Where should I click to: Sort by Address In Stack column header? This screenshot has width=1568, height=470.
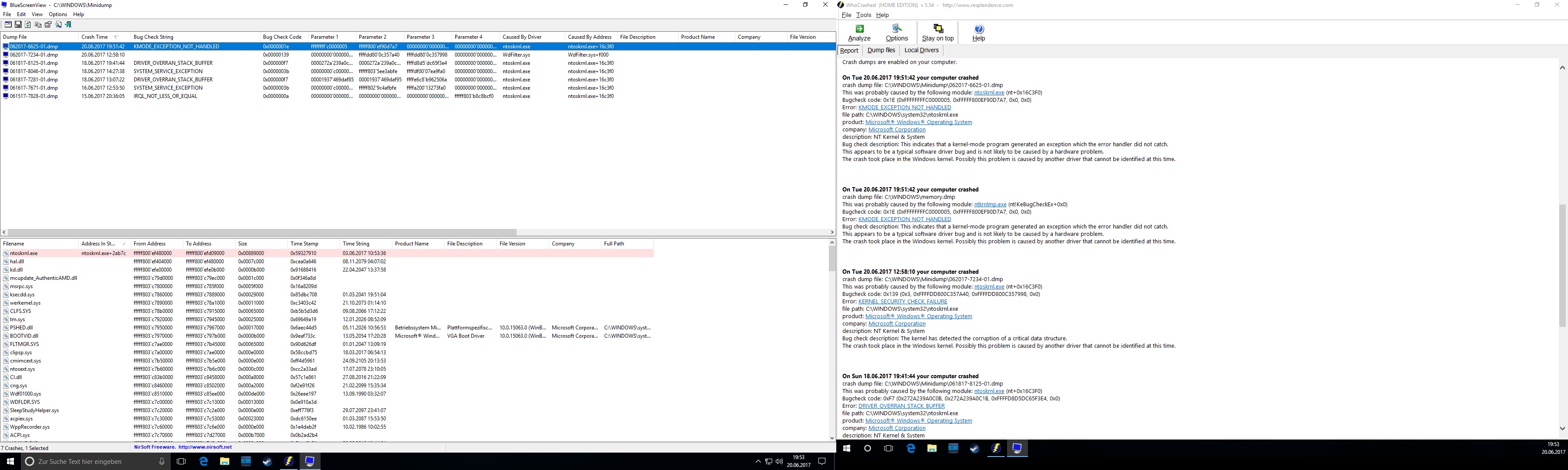click(x=98, y=244)
